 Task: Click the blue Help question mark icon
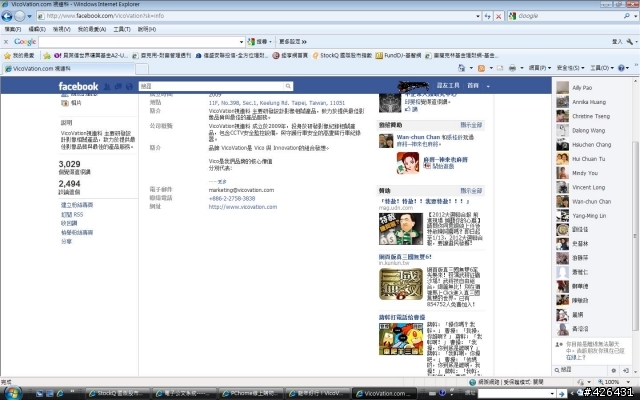[621, 68]
